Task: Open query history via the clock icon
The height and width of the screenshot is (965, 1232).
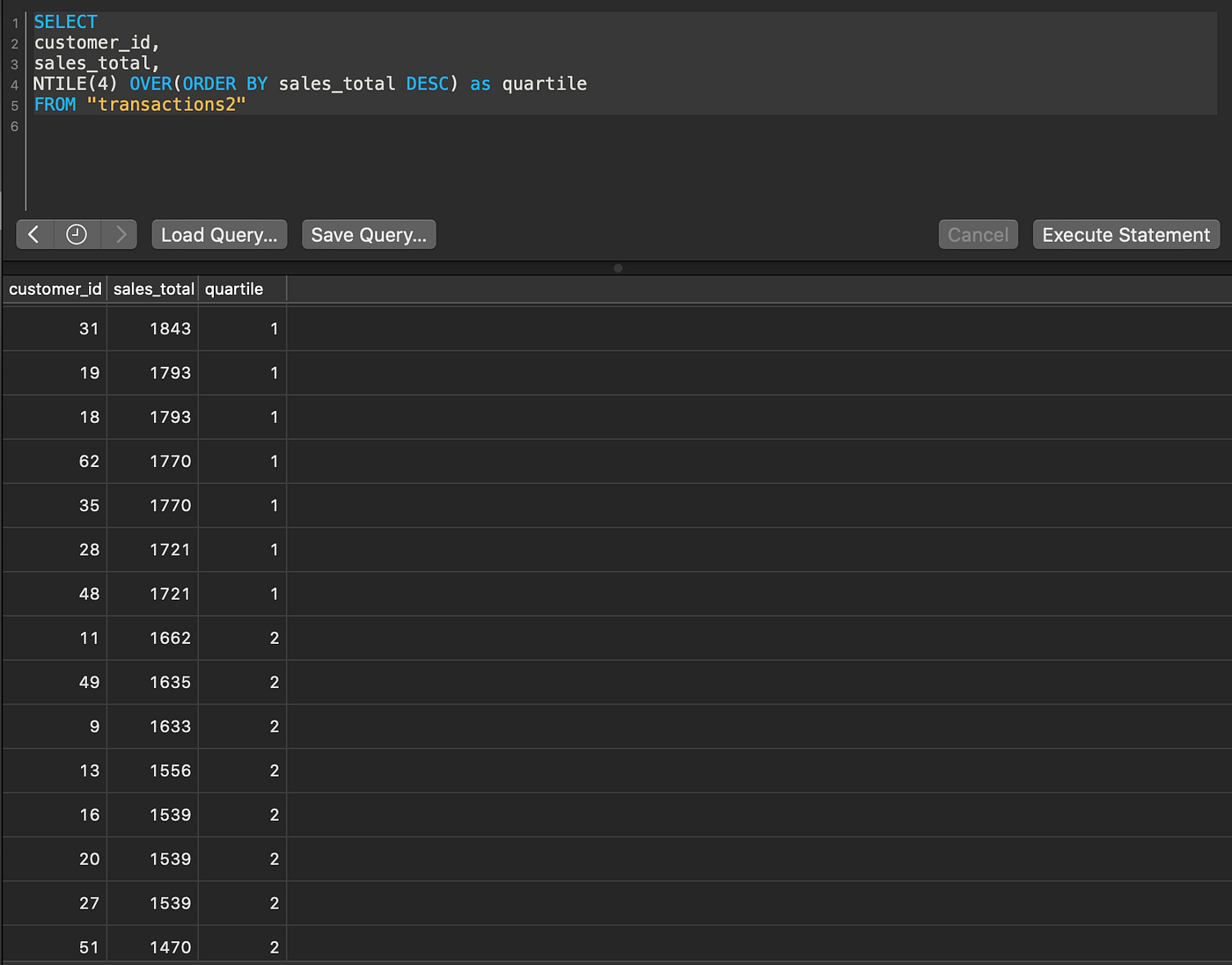Action: pyautogui.click(x=77, y=234)
